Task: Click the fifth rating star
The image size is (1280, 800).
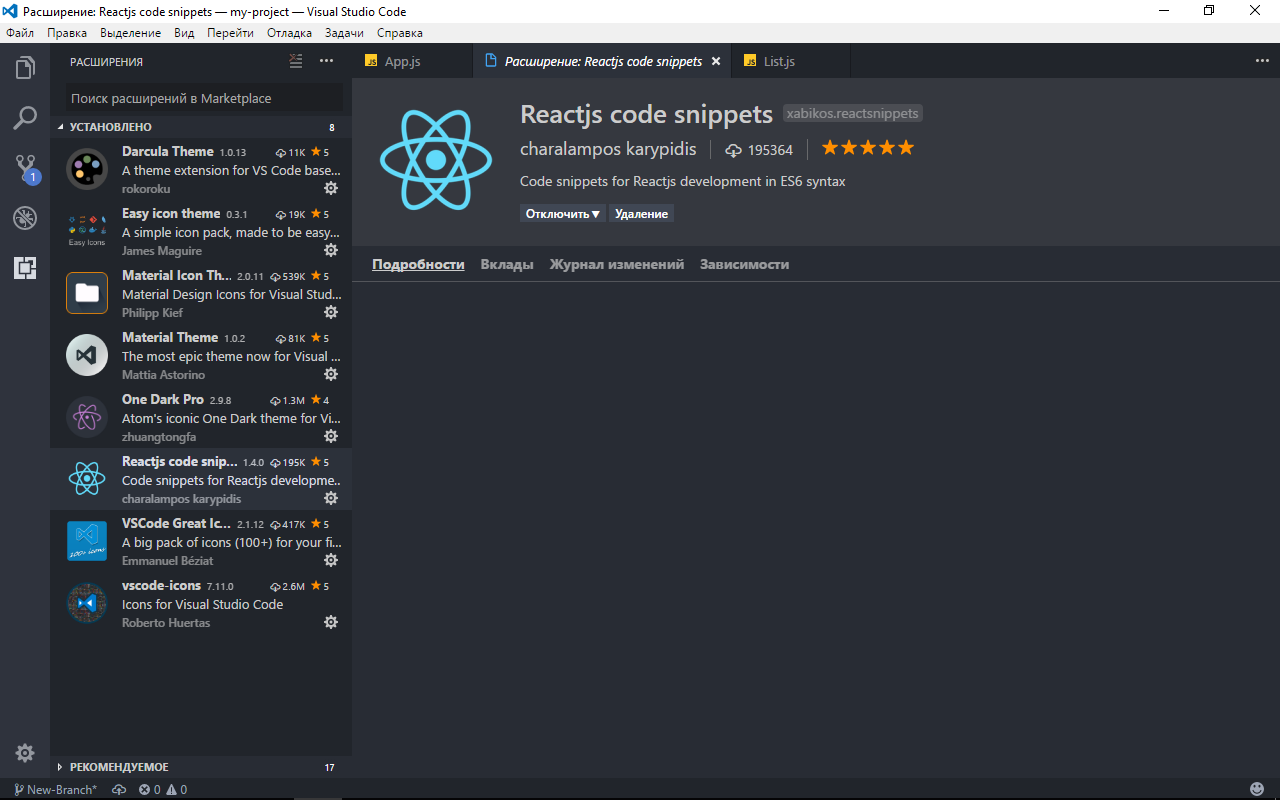Action: tap(905, 147)
